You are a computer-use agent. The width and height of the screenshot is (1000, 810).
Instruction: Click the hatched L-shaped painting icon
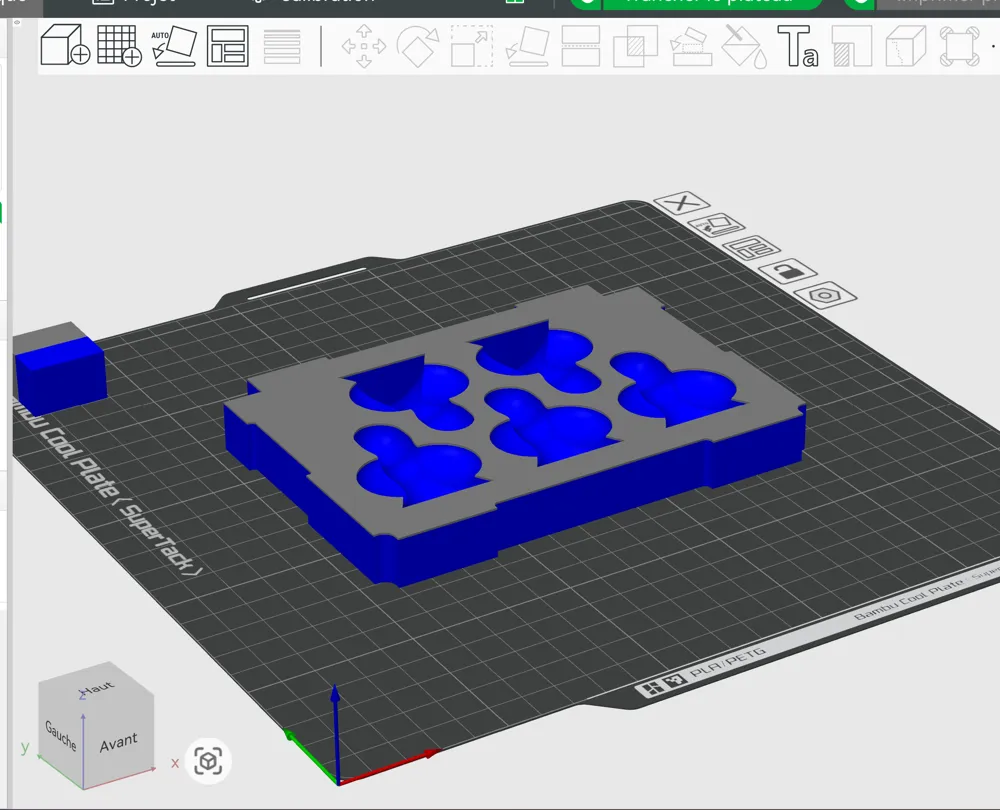click(x=851, y=46)
